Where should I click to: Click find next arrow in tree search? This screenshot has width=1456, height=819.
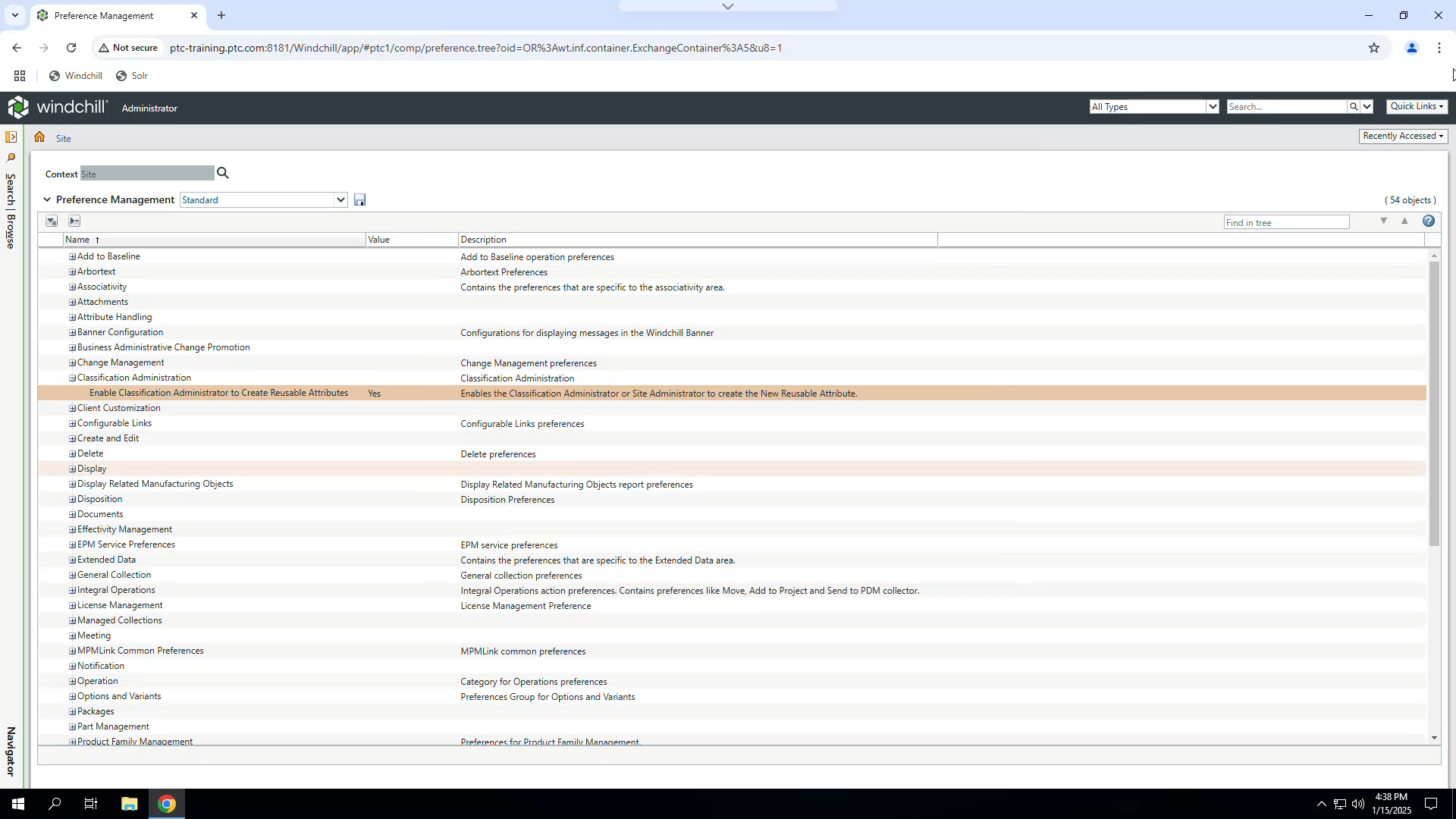tap(1384, 221)
